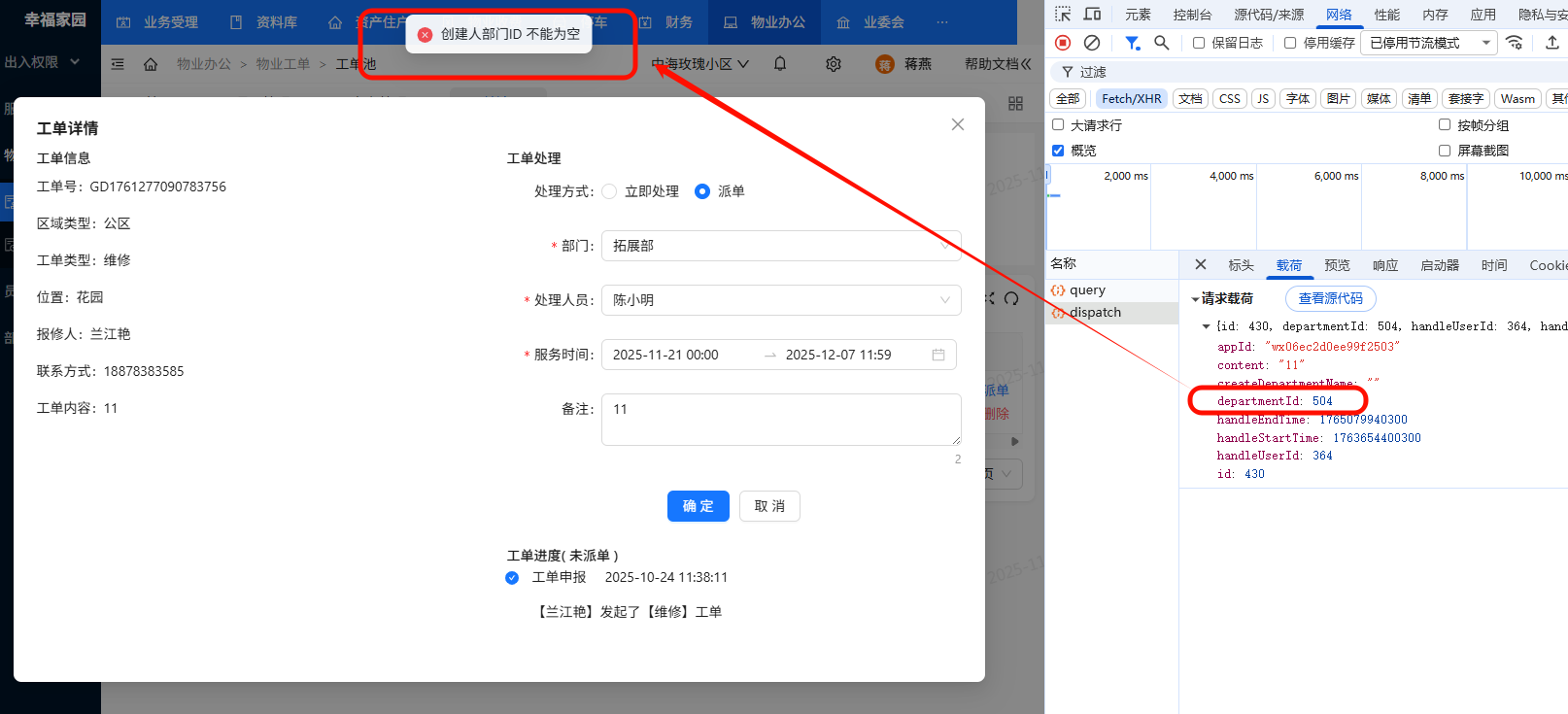Open settings via the gear icon
This screenshot has width=1568, height=714.
(834, 64)
